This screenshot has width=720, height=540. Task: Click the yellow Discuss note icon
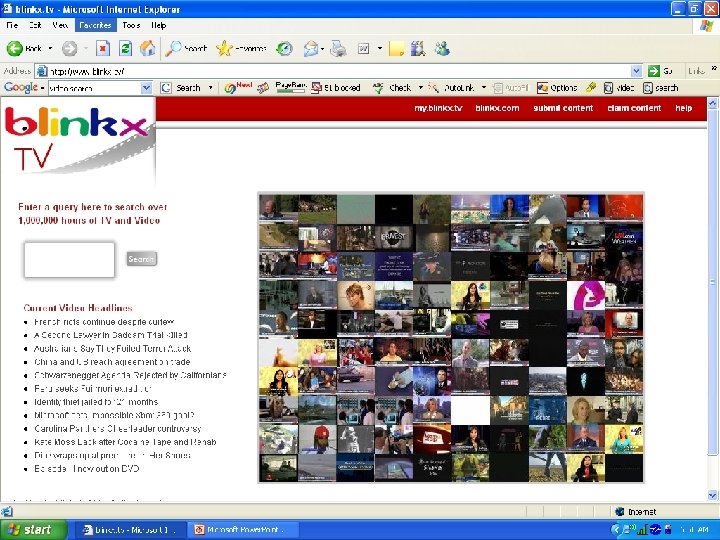[396, 48]
